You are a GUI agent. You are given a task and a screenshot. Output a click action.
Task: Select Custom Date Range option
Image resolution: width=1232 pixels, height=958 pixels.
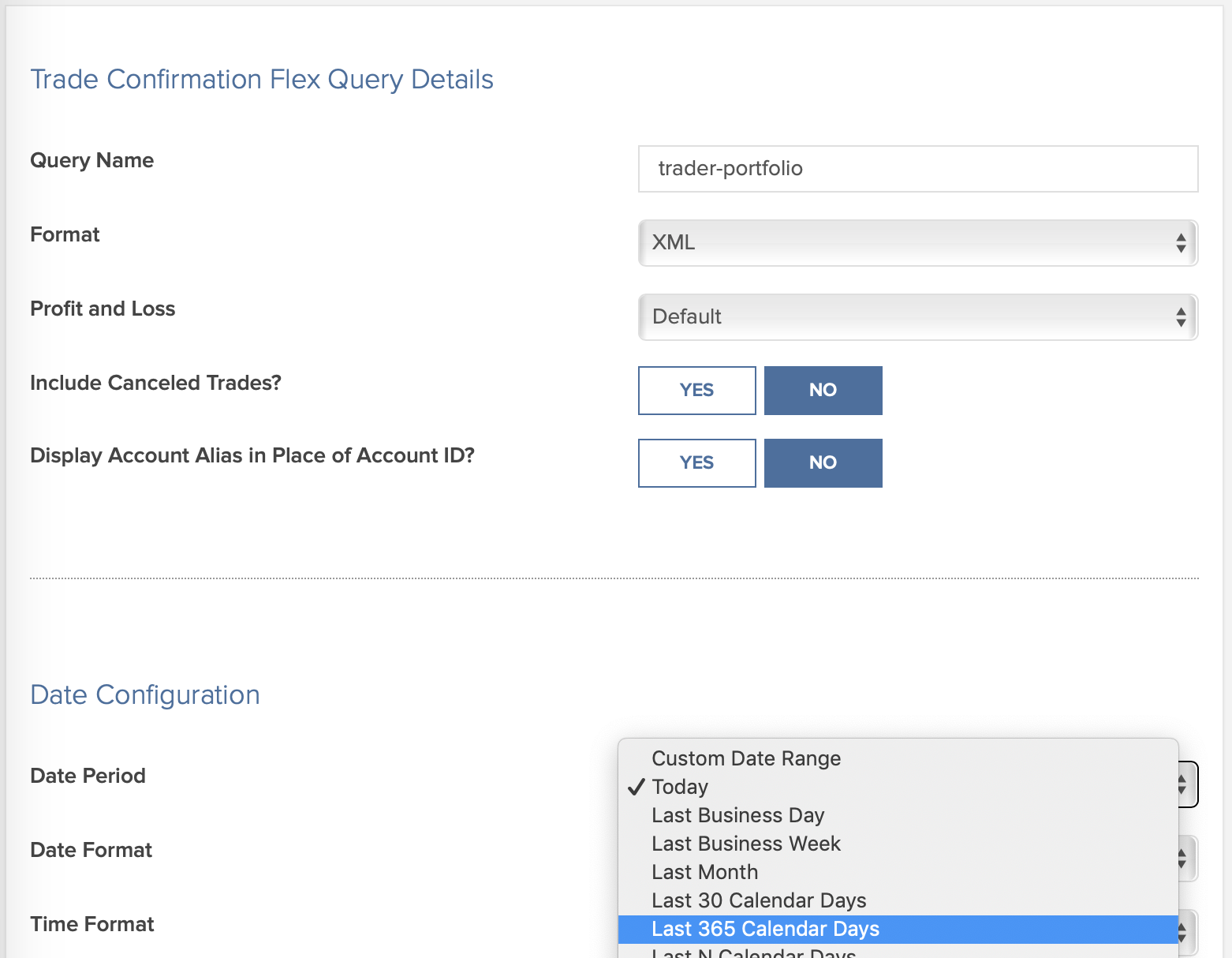pos(746,758)
